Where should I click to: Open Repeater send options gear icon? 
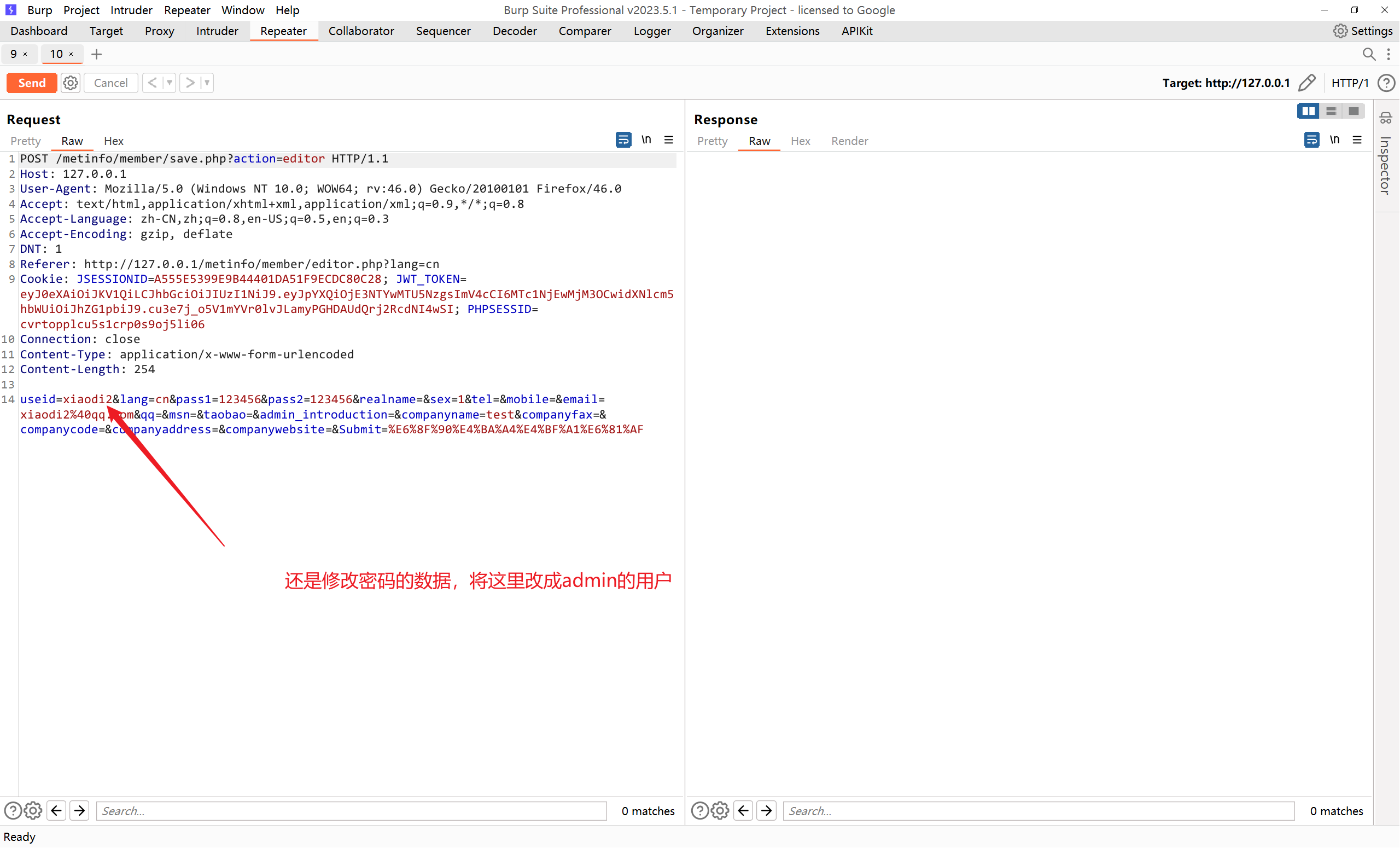pos(71,83)
